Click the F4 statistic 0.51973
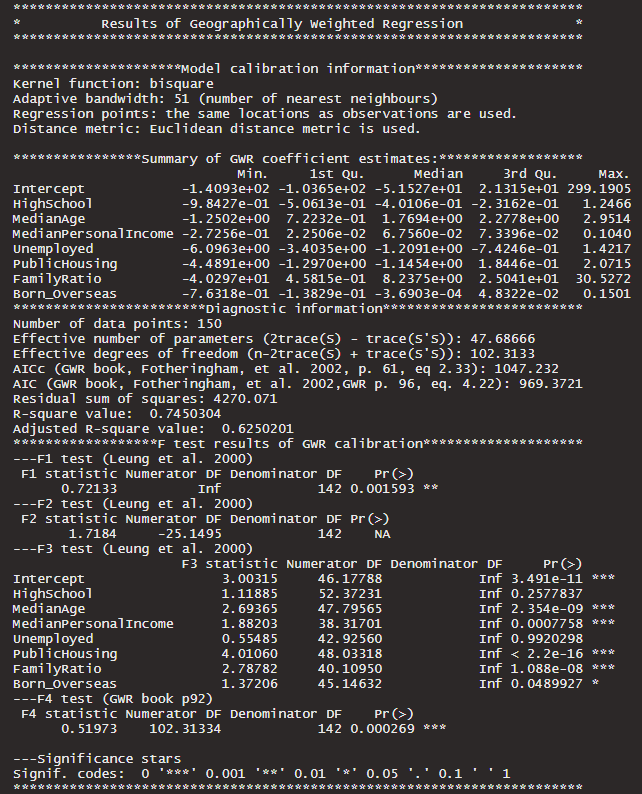This screenshot has width=642, height=794. click(x=89, y=729)
